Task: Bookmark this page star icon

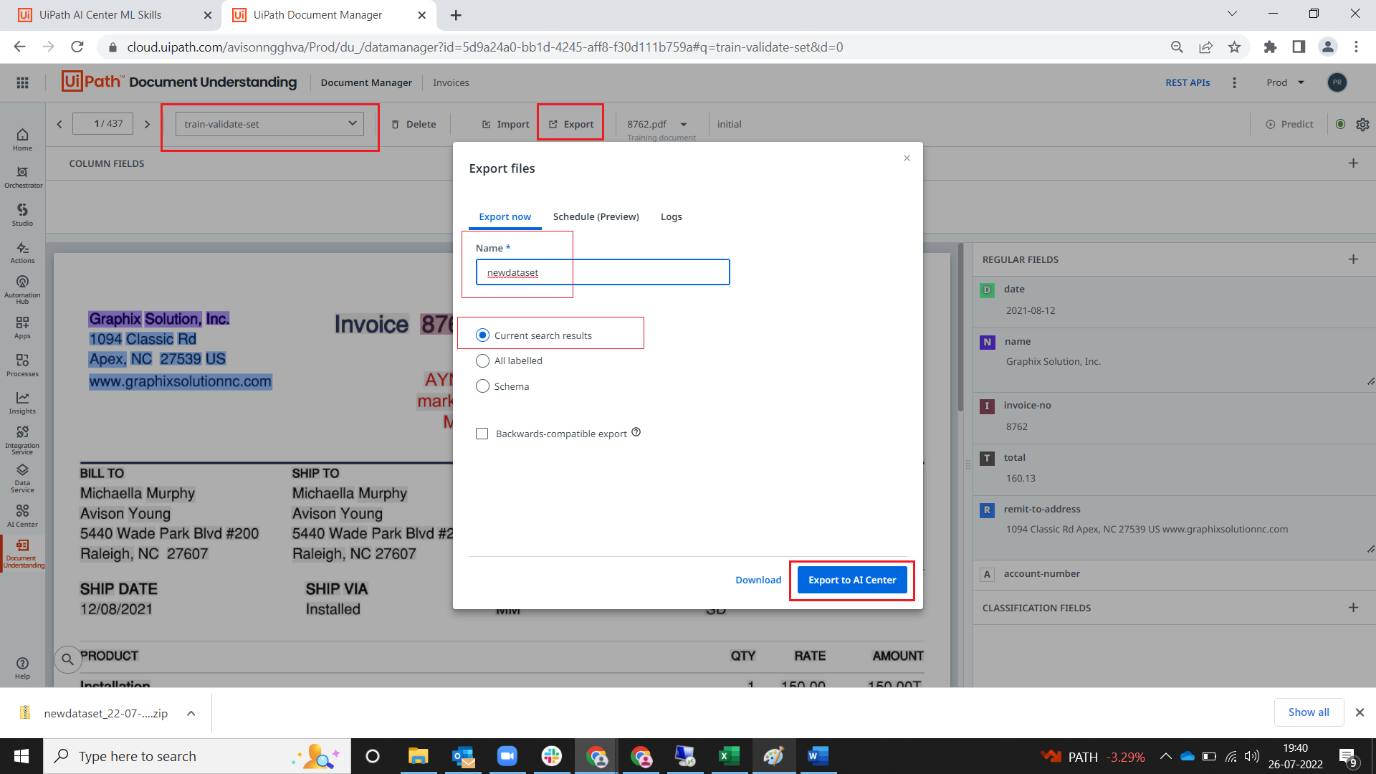Action: point(1234,47)
